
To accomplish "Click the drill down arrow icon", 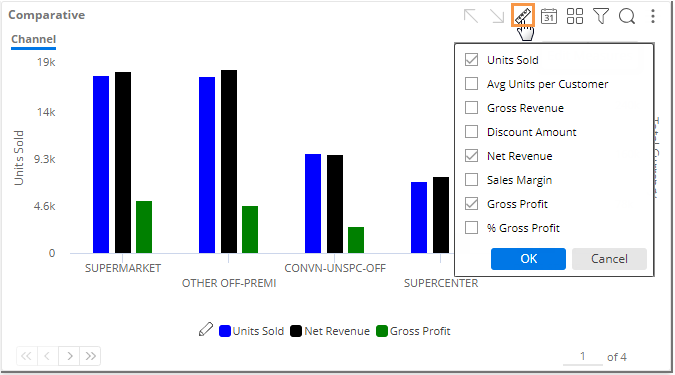I will point(497,16).
